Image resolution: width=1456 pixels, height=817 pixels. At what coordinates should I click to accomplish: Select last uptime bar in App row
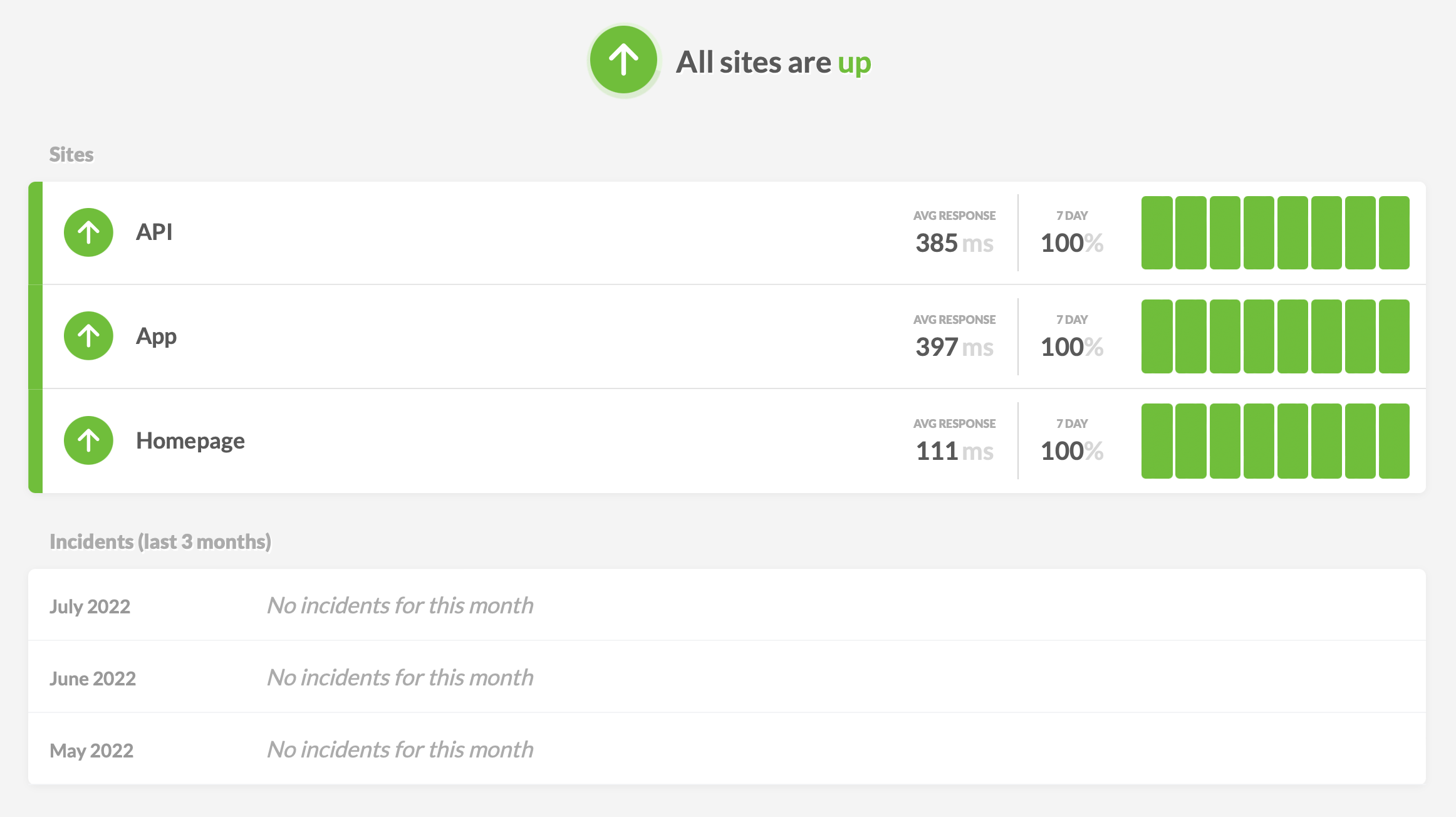pyautogui.click(x=1394, y=336)
